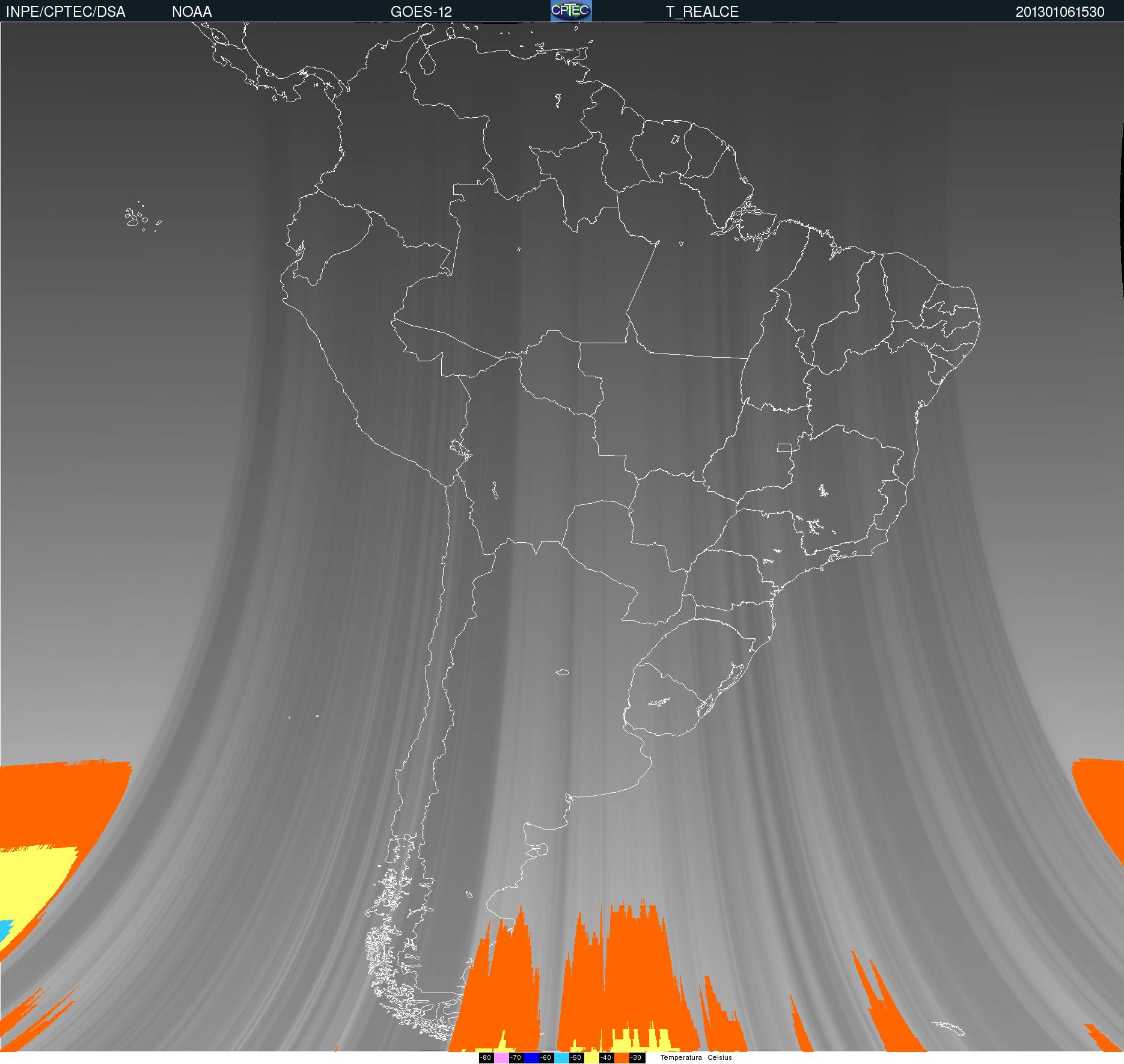Image resolution: width=1124 pixels, height=1064 pixels.
Task: Select the -70 legend value
Action: tap(516, 1058)
